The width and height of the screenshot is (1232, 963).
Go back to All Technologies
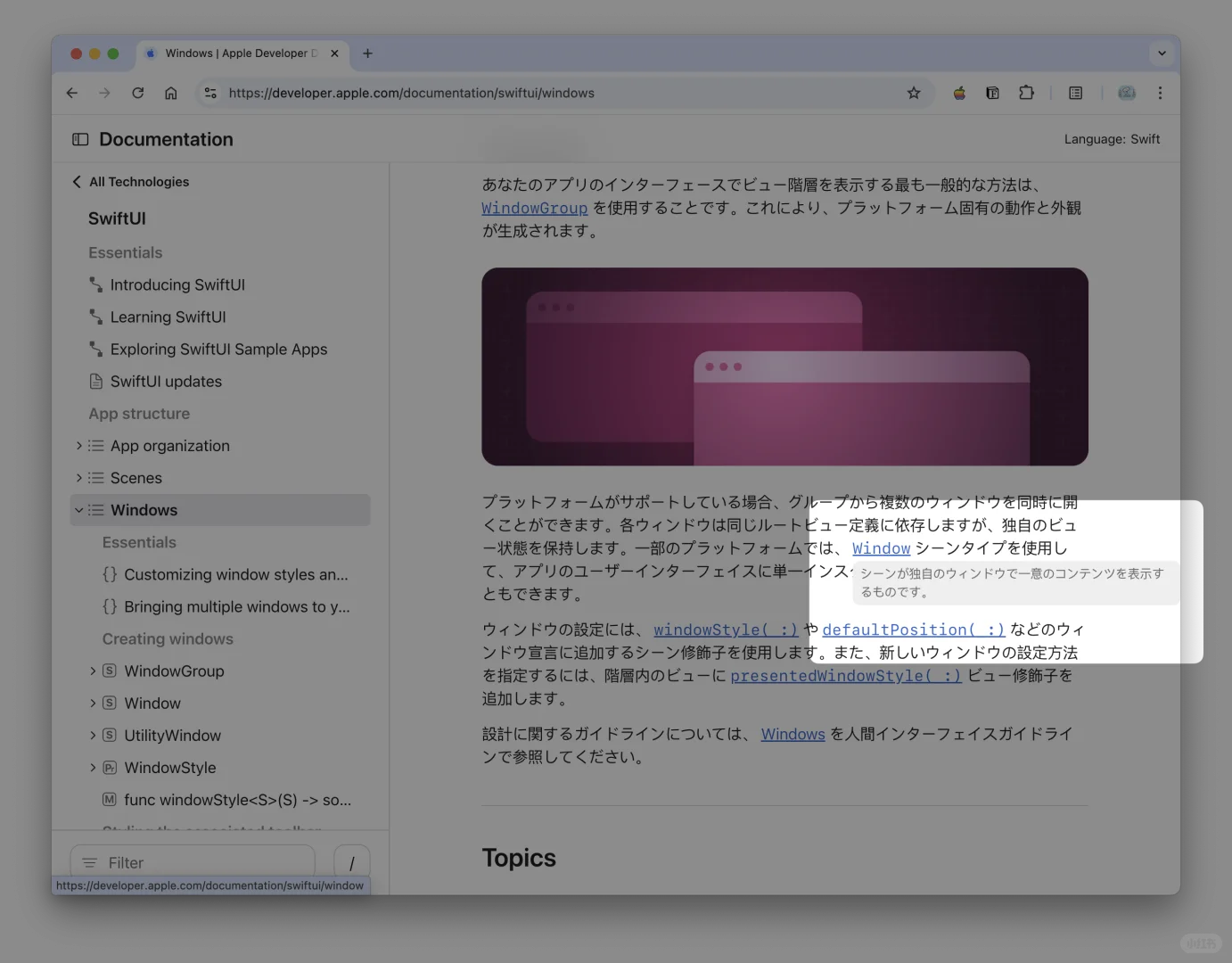coord(130,182)
